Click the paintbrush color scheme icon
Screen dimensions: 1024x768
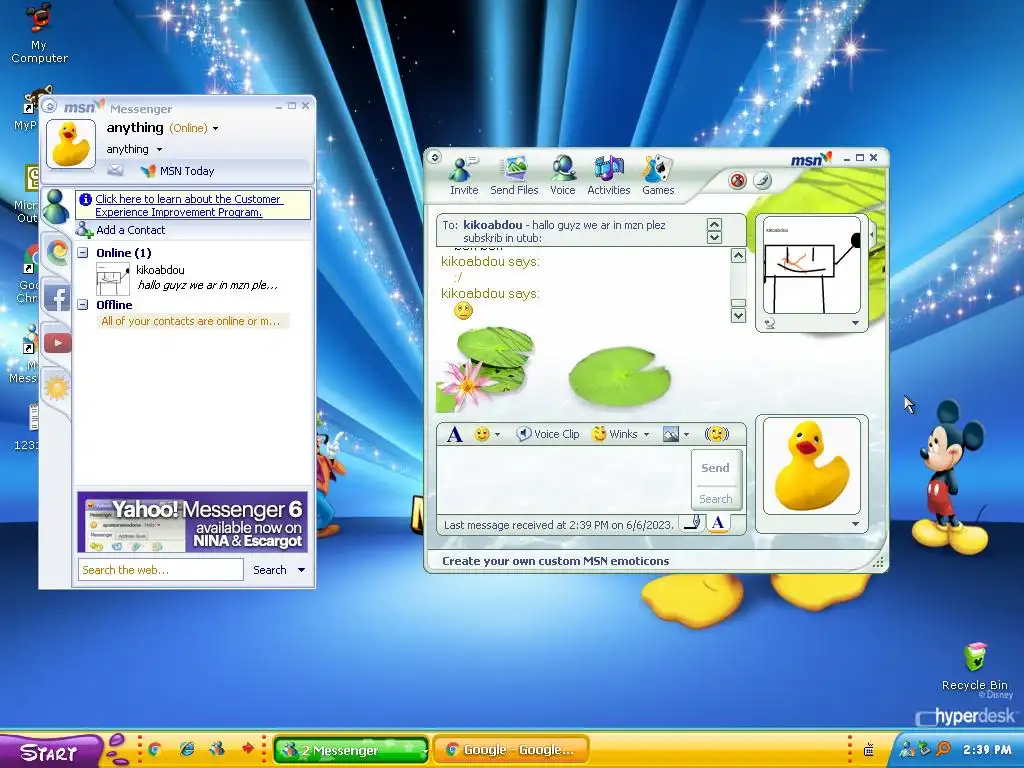[x=762, y=180]
